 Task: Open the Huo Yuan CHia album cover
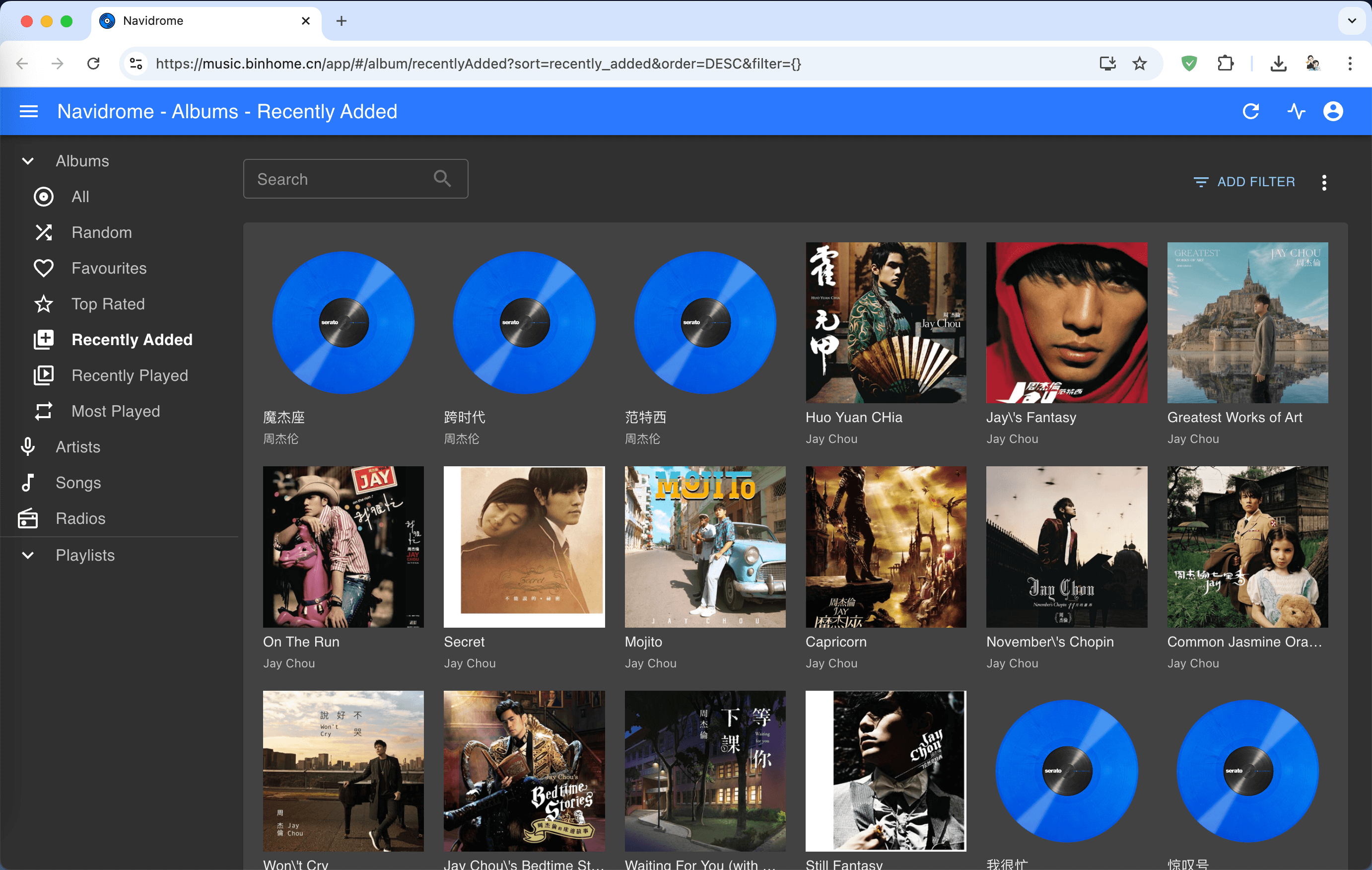coord(886,323)
